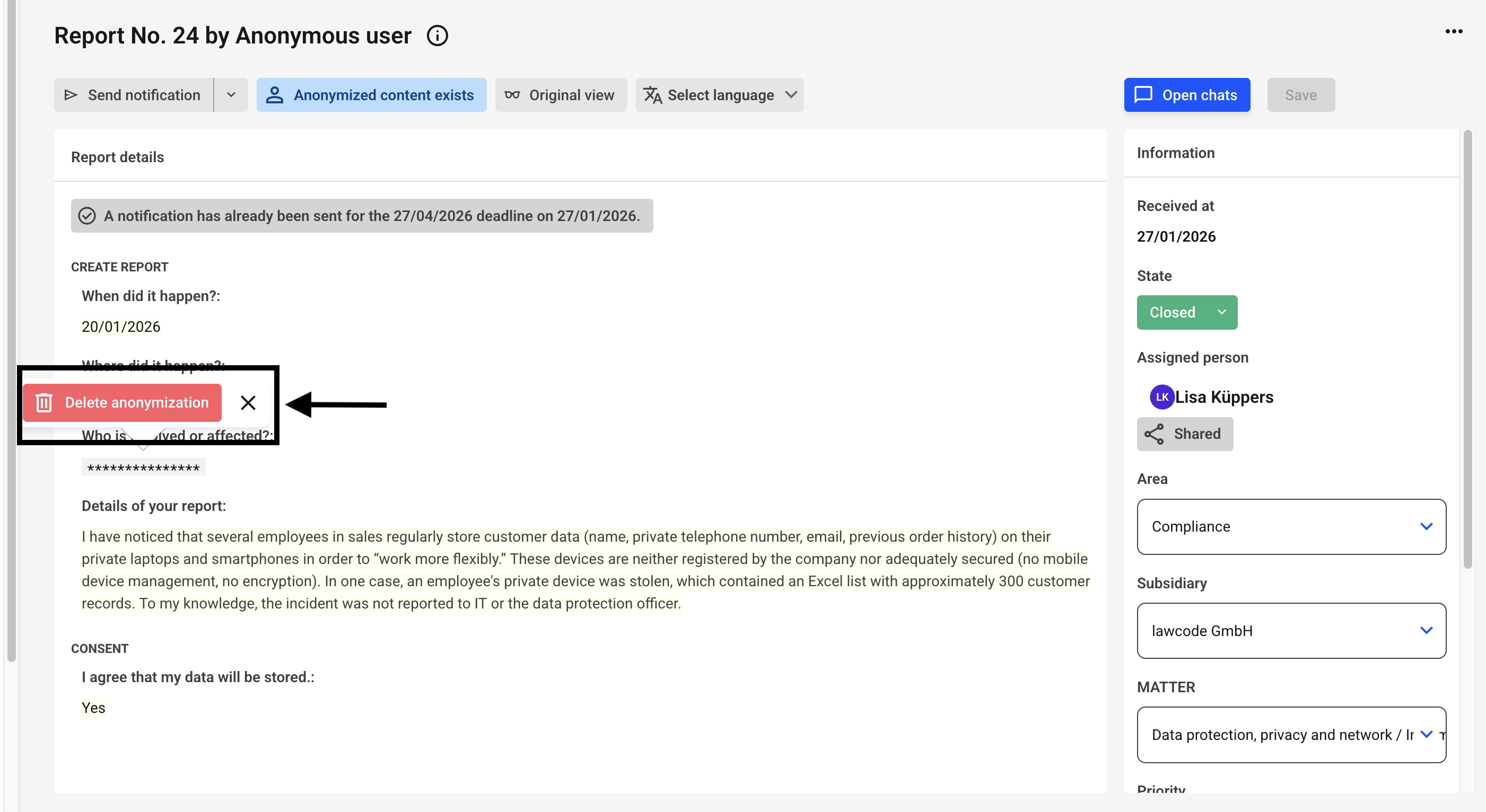Viewport: 1486px width, 812px height.
Task: Open the Data protection matter dropdown
Action: pos(1290,734)
